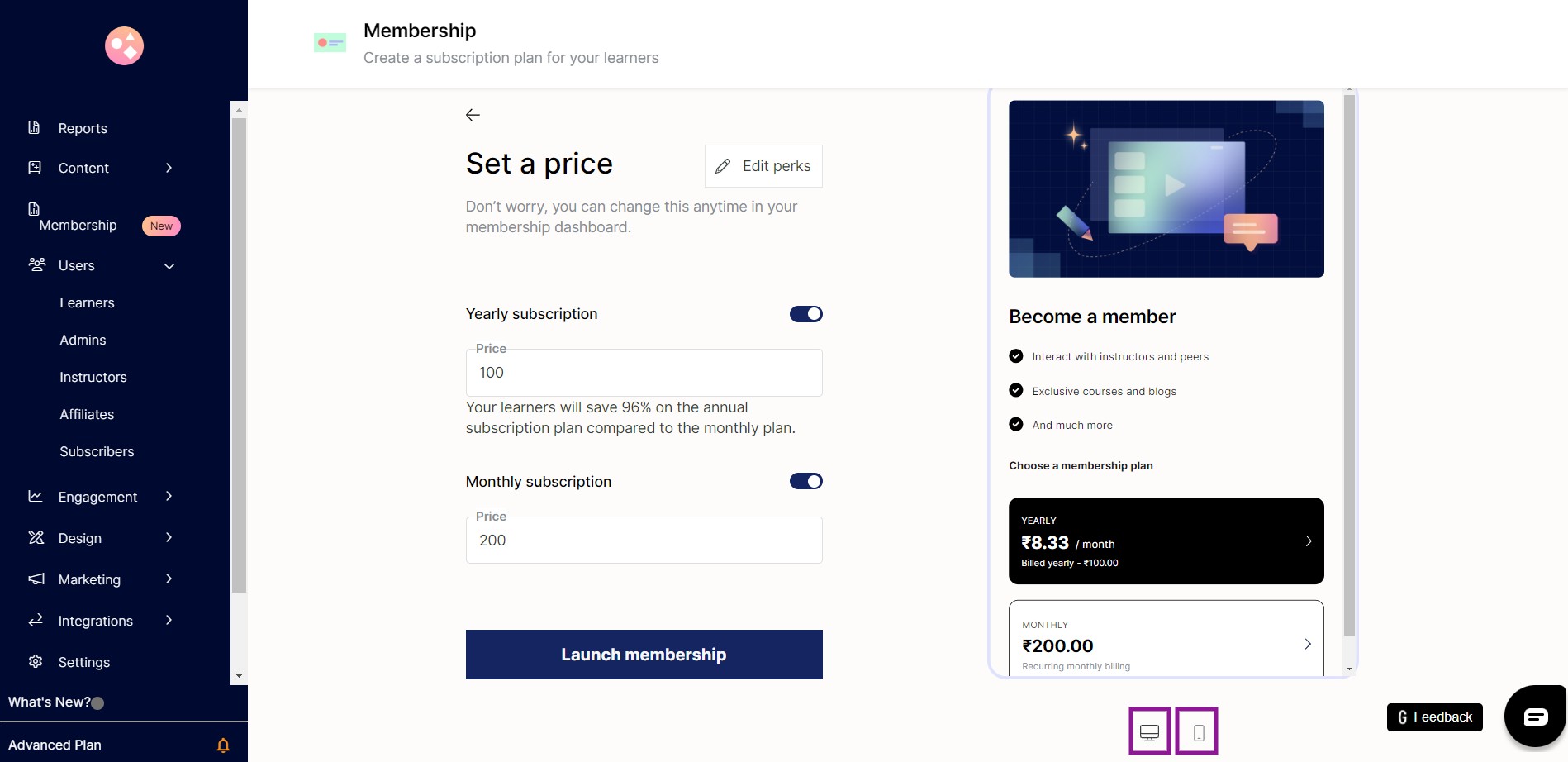Click the logo at top of sidebar
Viewport: 1568px width, 762px height.
(x=124, y=45)
